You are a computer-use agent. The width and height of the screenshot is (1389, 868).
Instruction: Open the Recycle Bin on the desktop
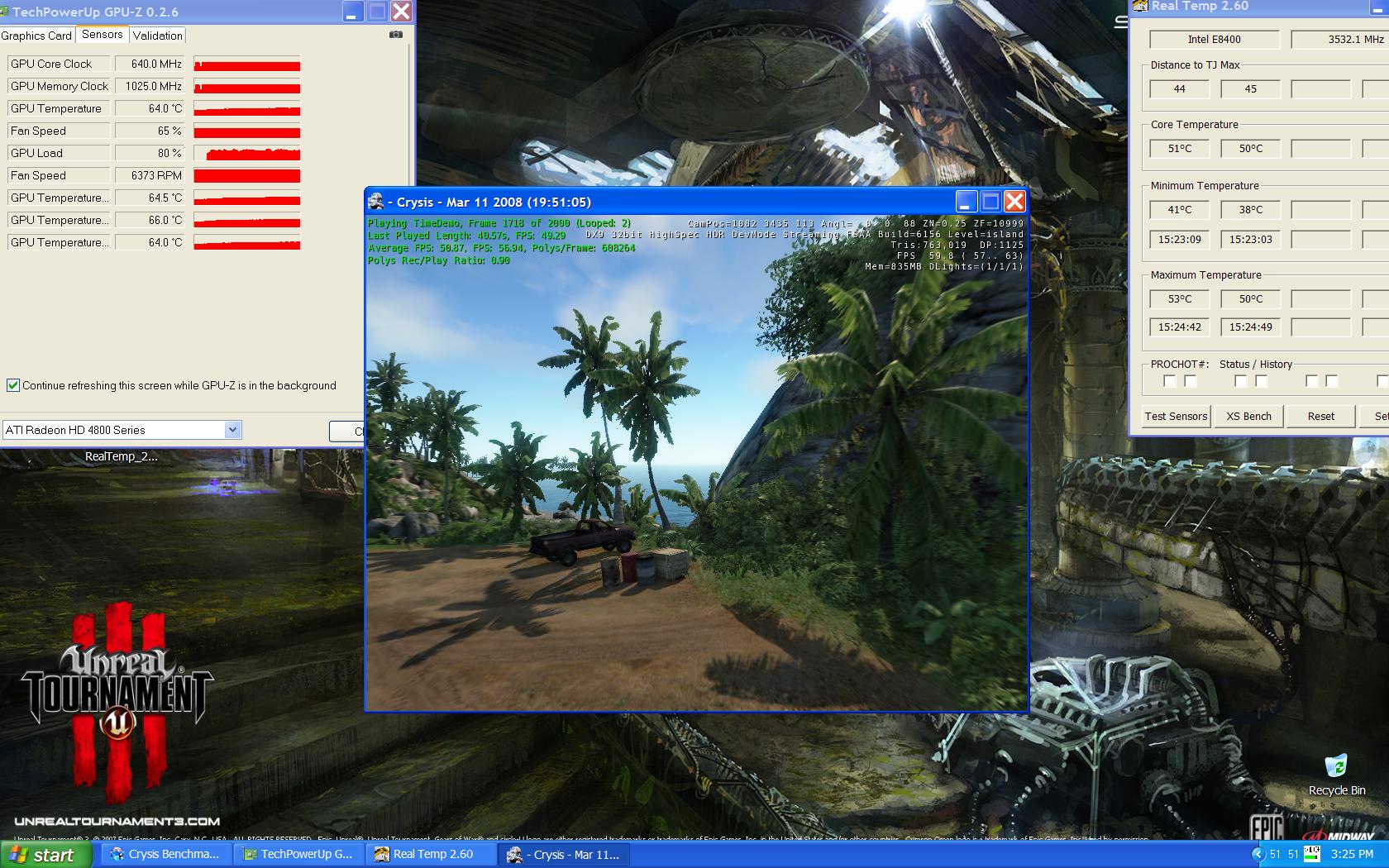point(1336,775)
